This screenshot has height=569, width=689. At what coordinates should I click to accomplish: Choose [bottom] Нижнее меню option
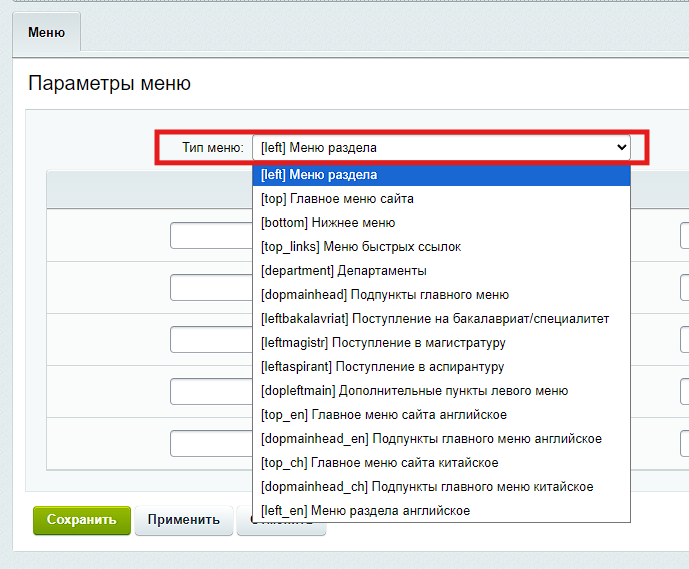[x=441, y=223]
